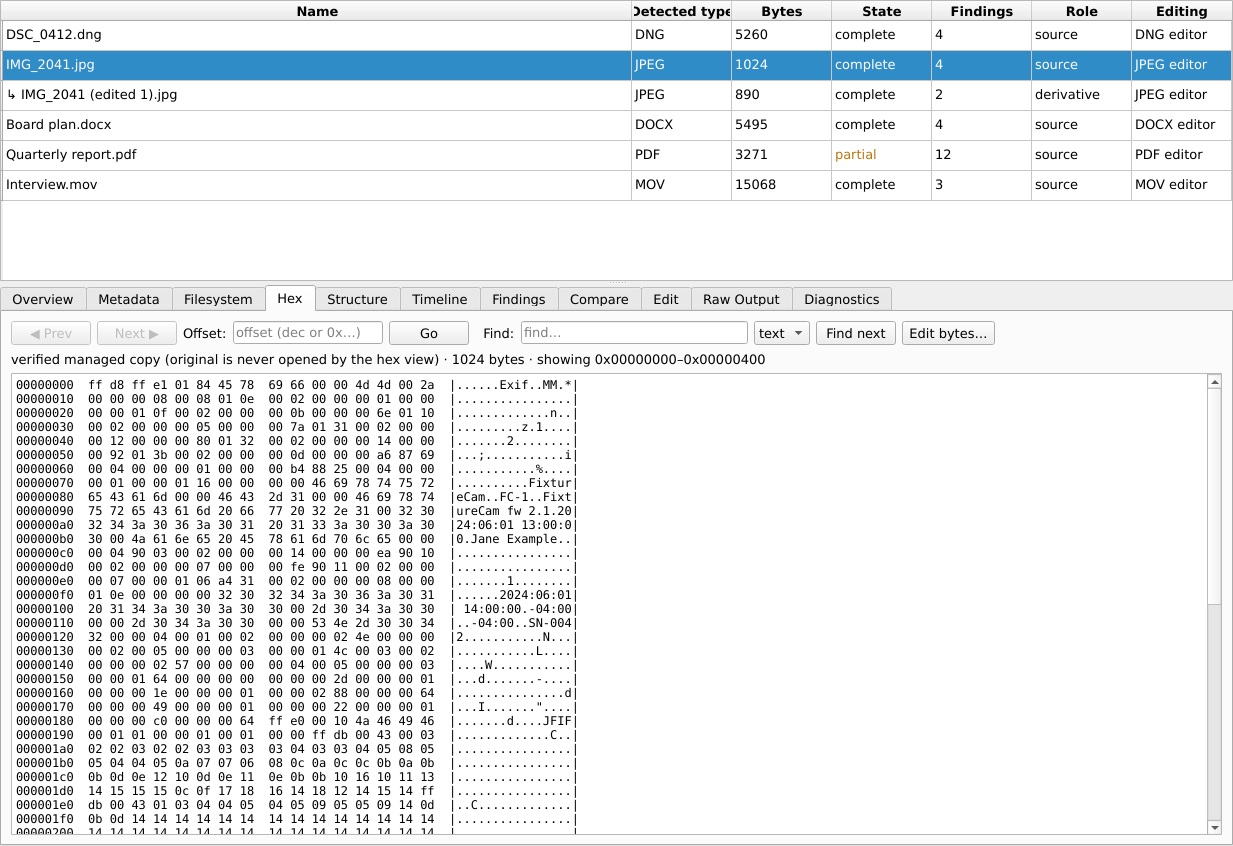This screenshot has width=1233, height=846.
Task: Click the Prev page button
Action: click(x=51, y=333)
